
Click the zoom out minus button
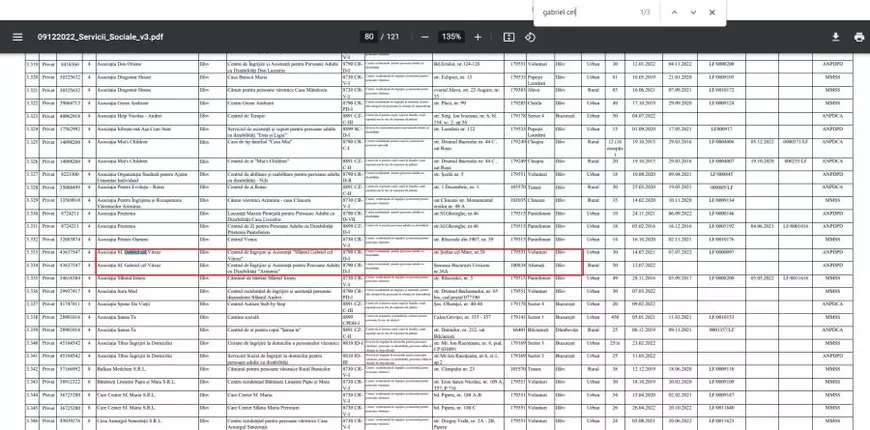(x=425, y=37)
